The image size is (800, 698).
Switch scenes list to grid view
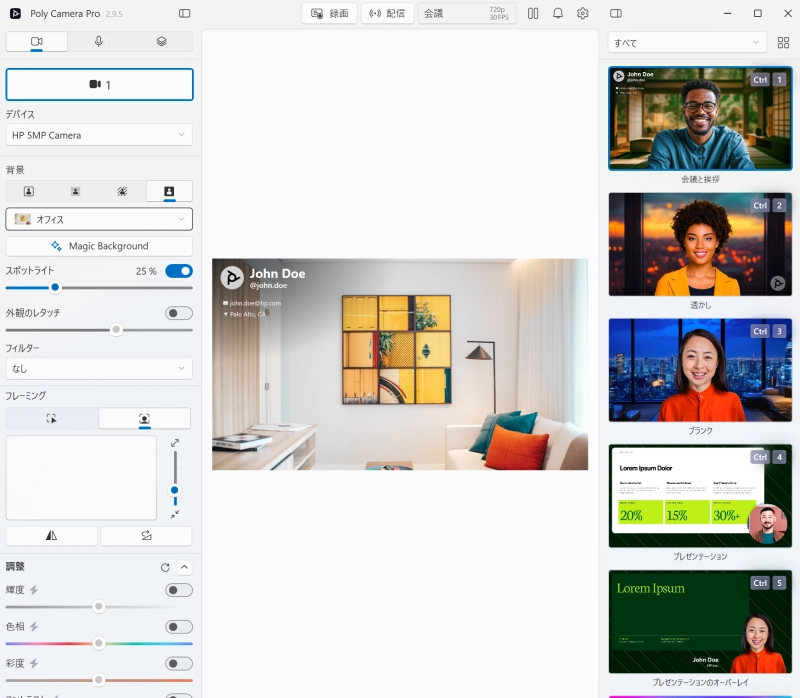coord(783,43)
